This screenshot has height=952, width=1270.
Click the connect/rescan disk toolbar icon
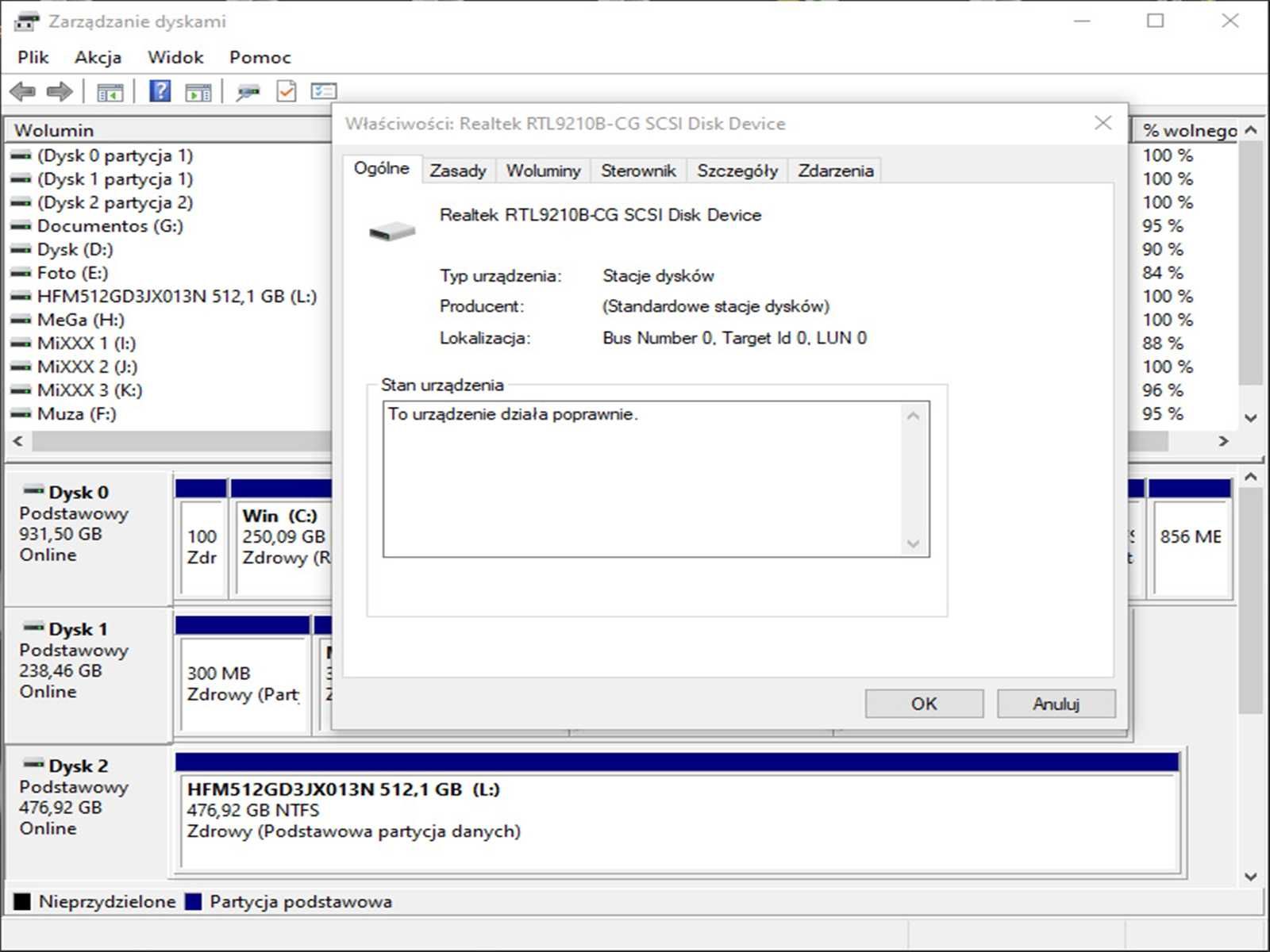(248, 92)
